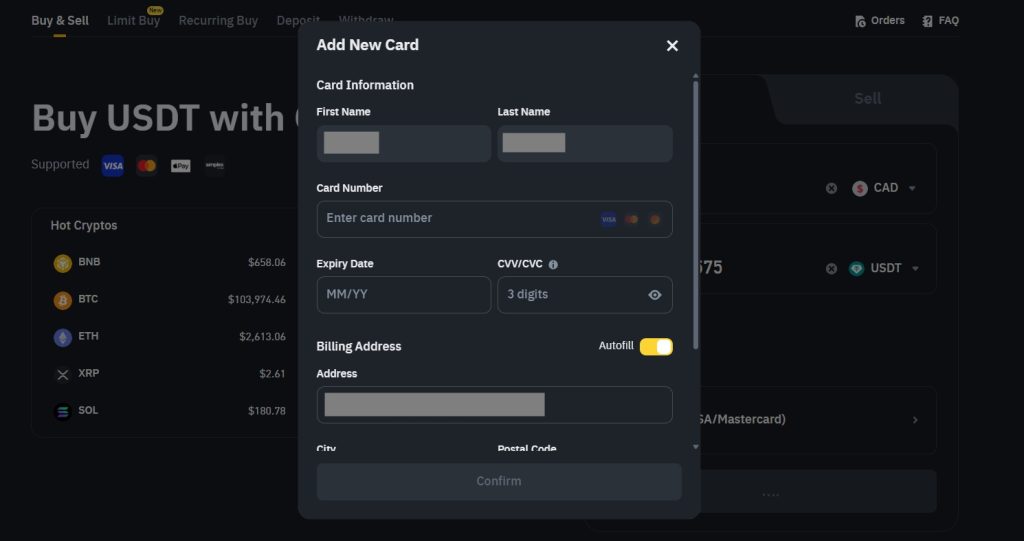Click the Visa supported payment logo

[x=112, y=166]
